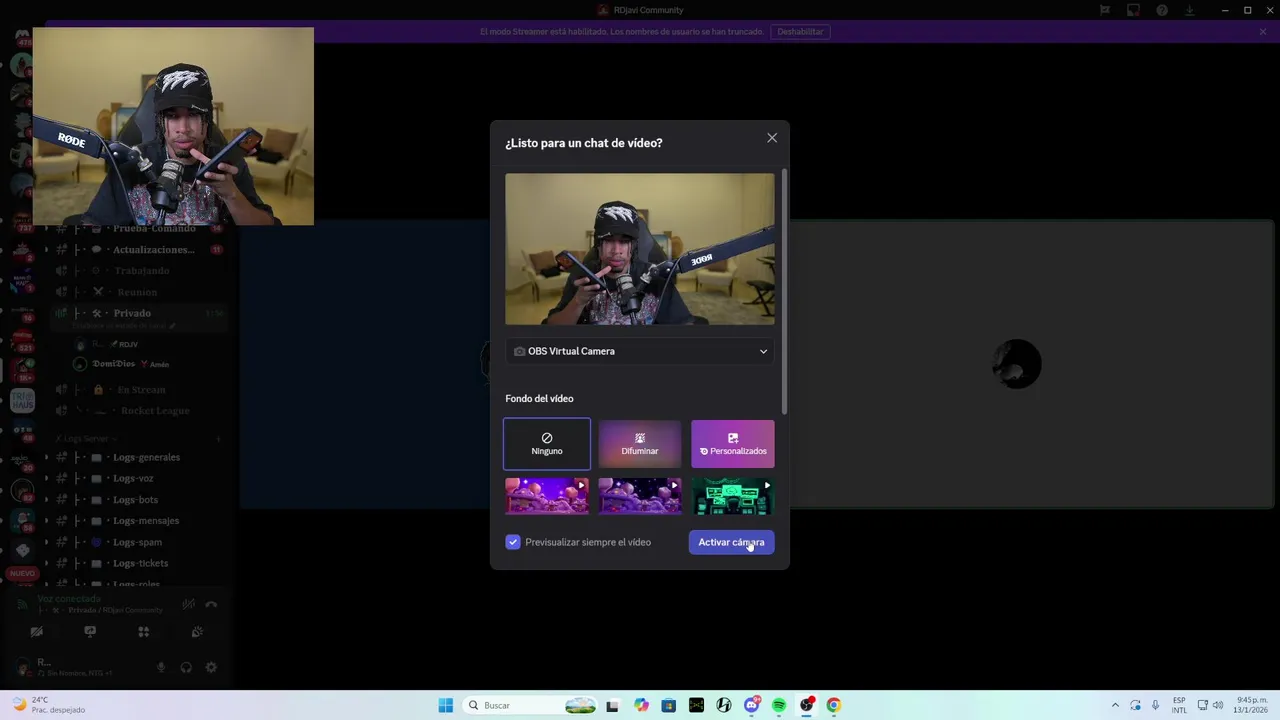Screen dimensions: 1280x720
Task: Toggle Previsualizar siempre el vídeo checkbox
Action: click(x=513, y=542)
